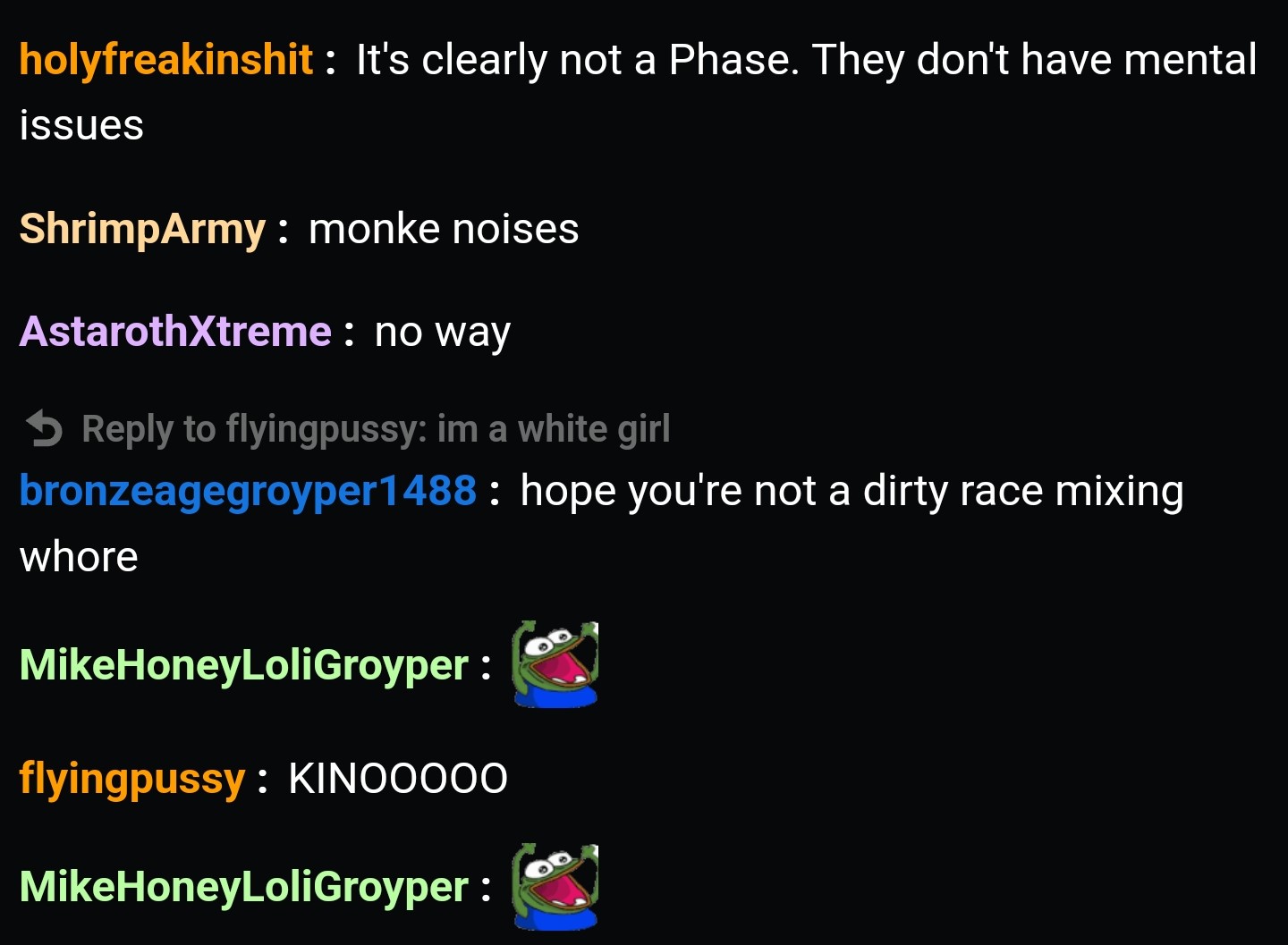This screenshot has width=1288, height=945.
Task: Click the 'Reply to' label
Action: [x=149, y=430]
